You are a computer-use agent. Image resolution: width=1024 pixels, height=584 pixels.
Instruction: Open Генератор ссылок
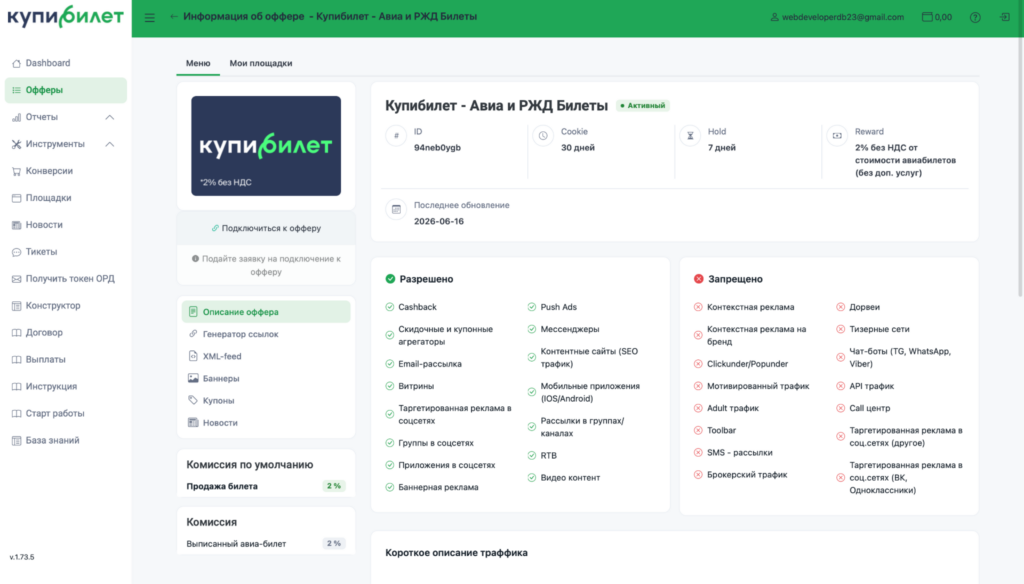pos(266,334)
